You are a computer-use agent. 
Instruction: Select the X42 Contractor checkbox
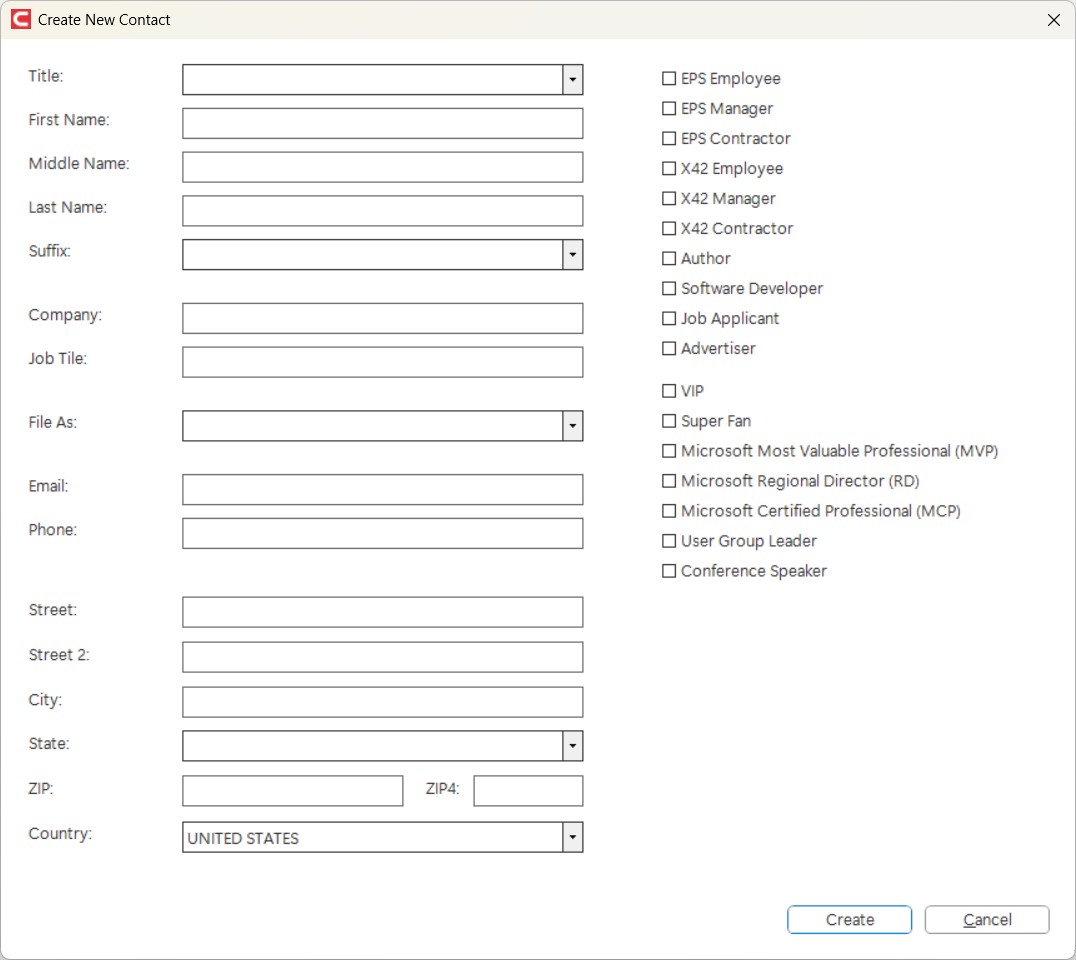coord(669,229)
